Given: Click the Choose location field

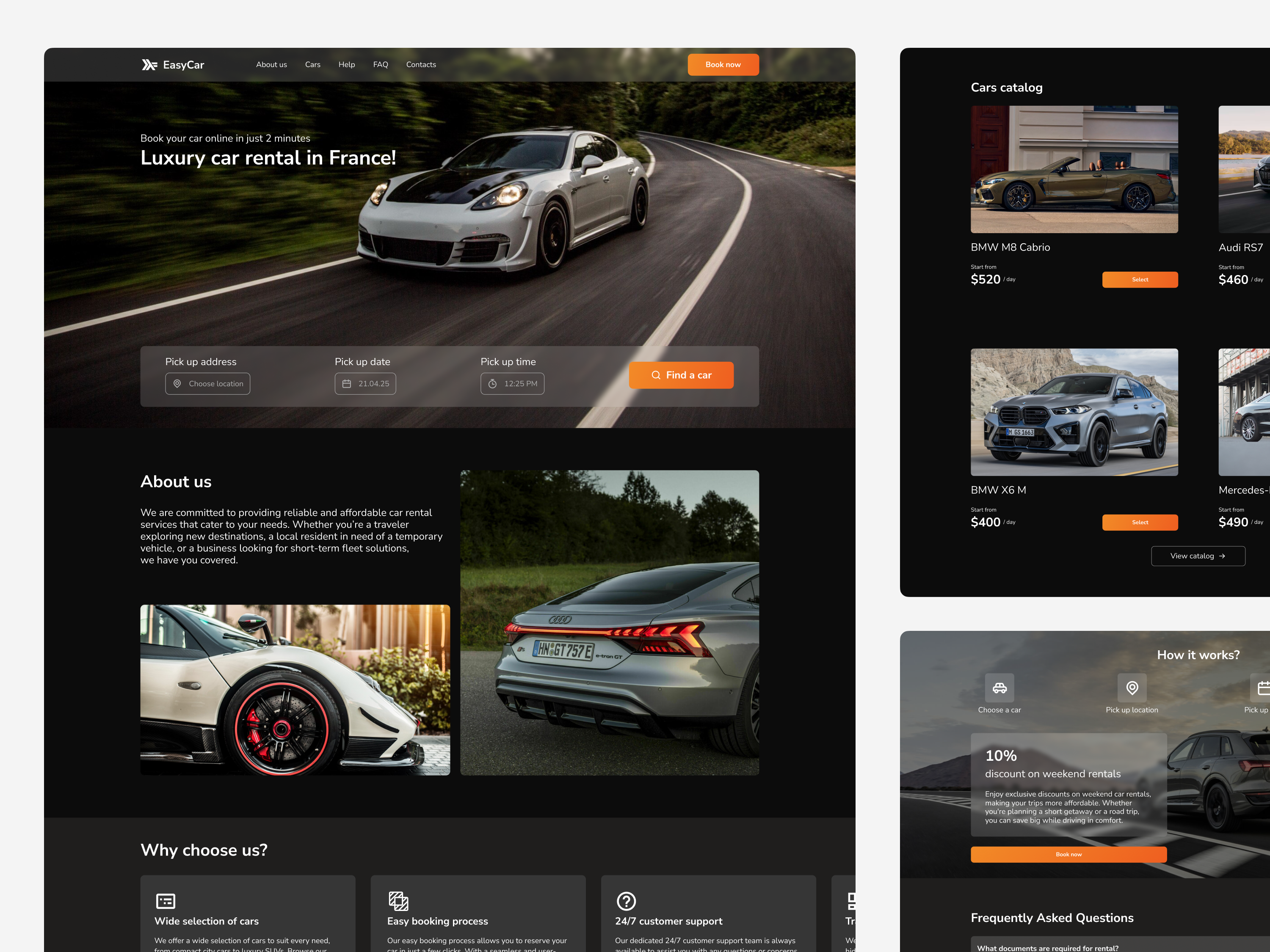Looking at the screenshot, I should pyautogui.click(x=208, y=383).
